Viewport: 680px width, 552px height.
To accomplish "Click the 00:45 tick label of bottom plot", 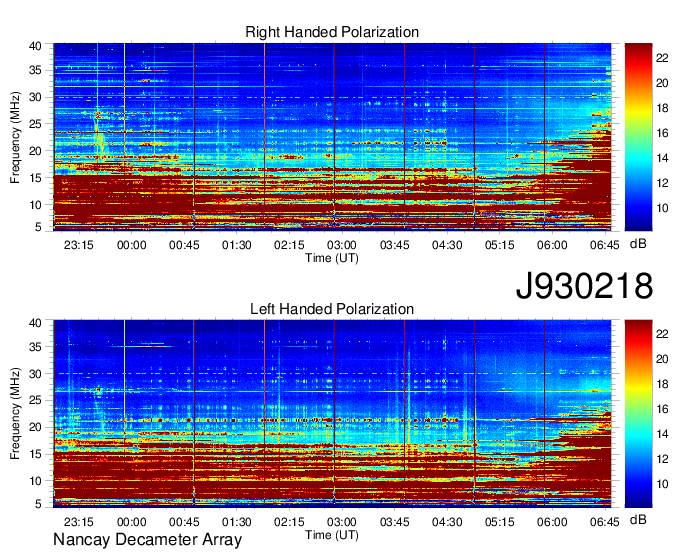I will 184,522.
